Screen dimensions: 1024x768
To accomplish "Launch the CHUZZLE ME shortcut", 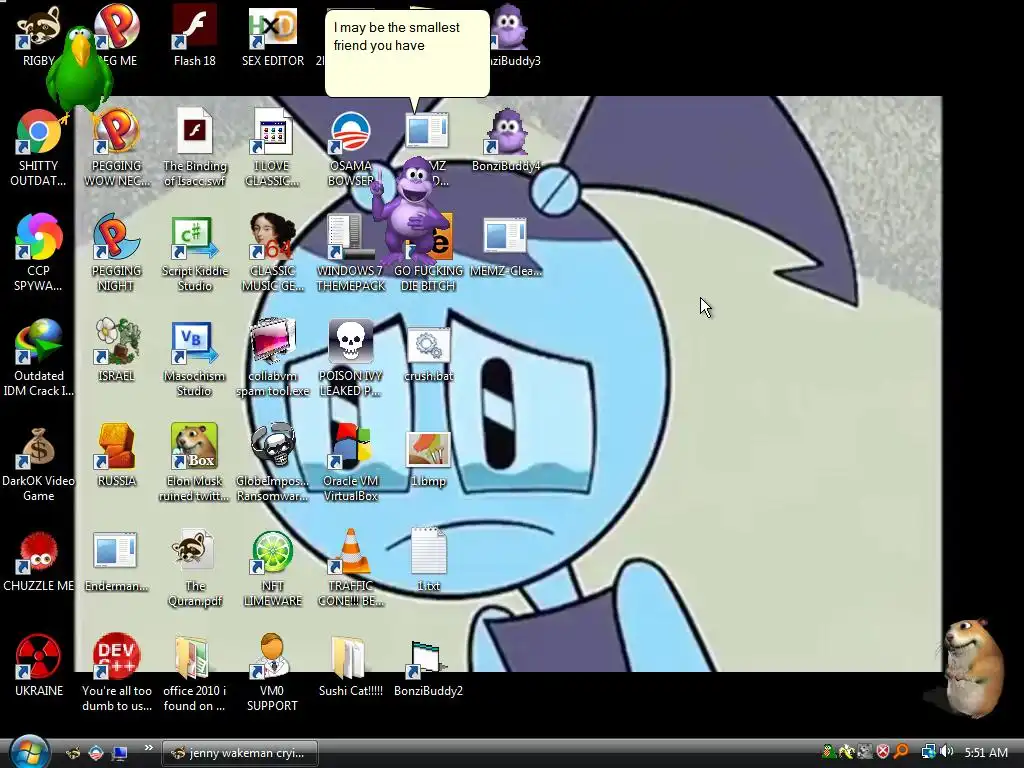I will coord(38,562).
